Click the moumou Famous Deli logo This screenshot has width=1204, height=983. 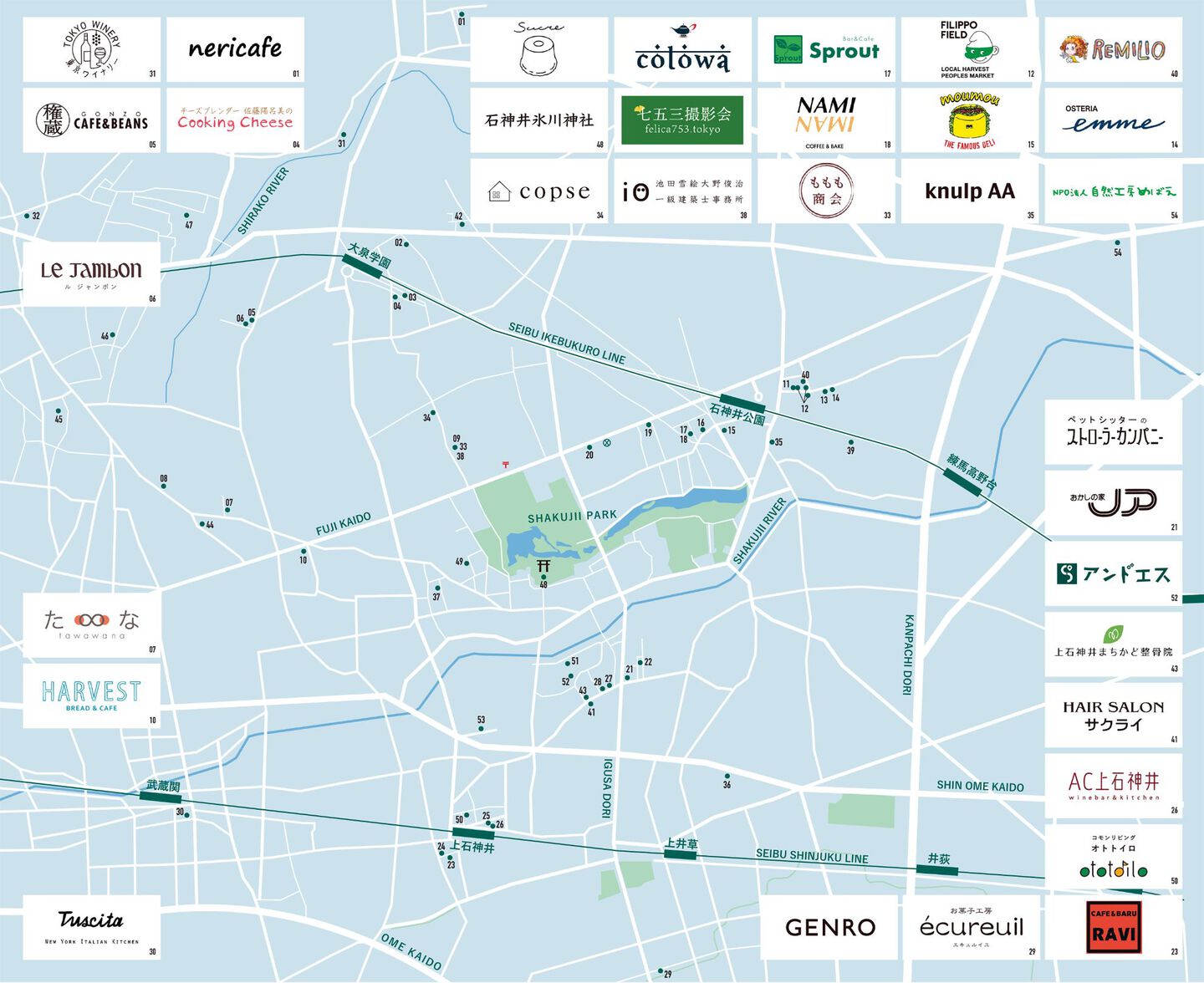click(x=969, y=120)
